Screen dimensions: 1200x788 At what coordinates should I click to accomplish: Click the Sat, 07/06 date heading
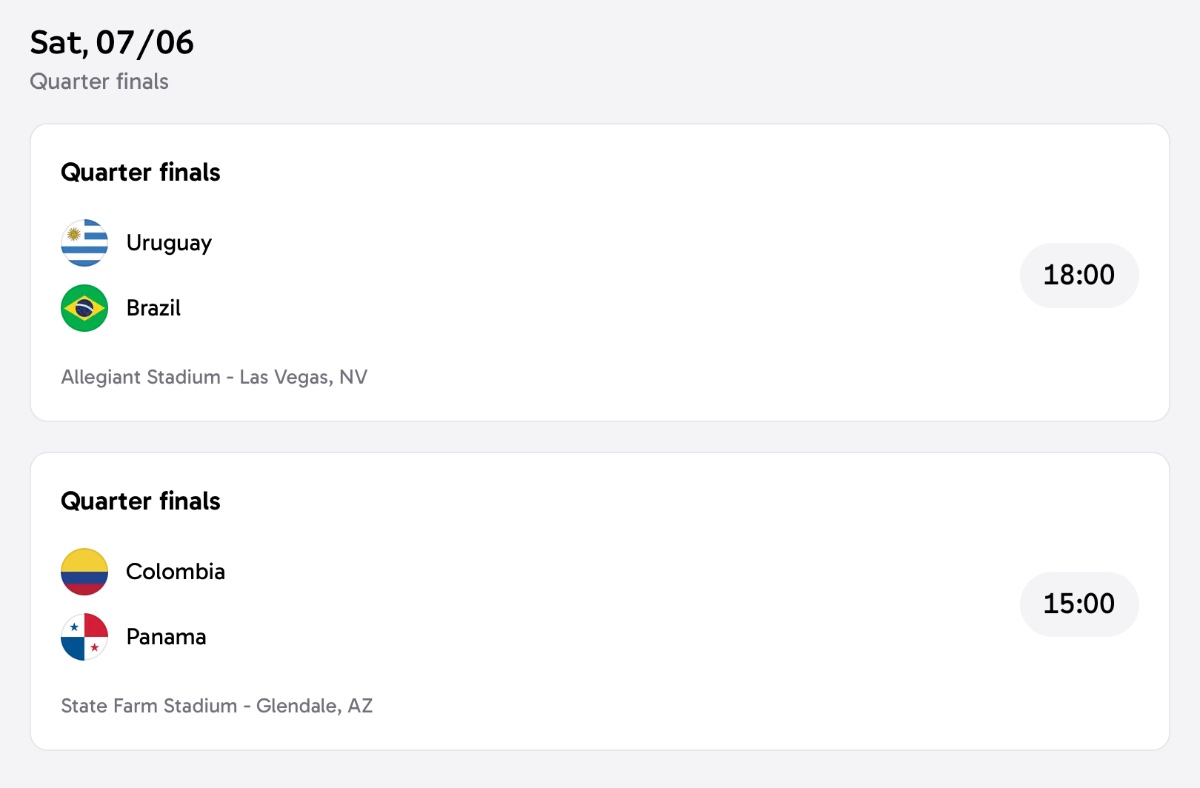point(112,42)
